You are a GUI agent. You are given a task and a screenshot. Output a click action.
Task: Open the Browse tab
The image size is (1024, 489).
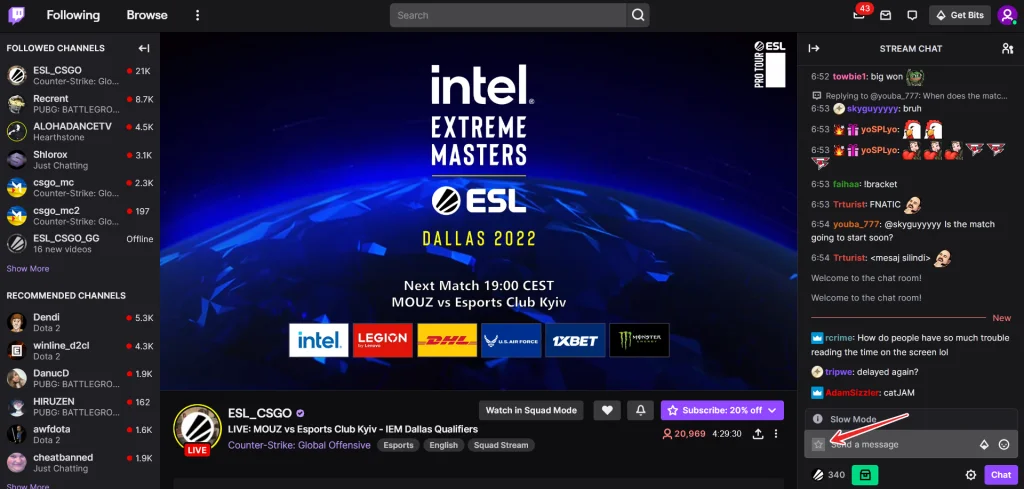(x=147, y=15)
